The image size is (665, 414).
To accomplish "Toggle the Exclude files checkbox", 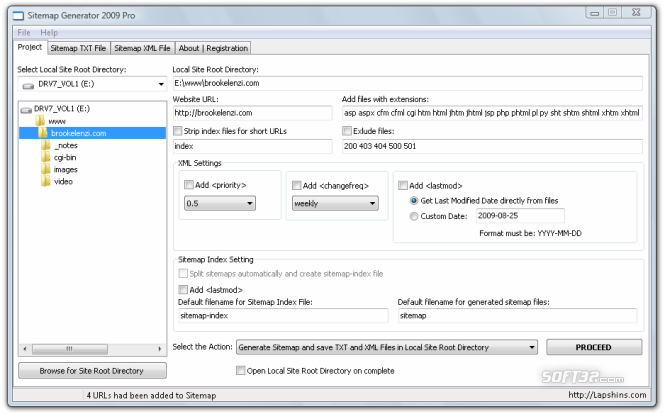I will click(x=347, y=131).
